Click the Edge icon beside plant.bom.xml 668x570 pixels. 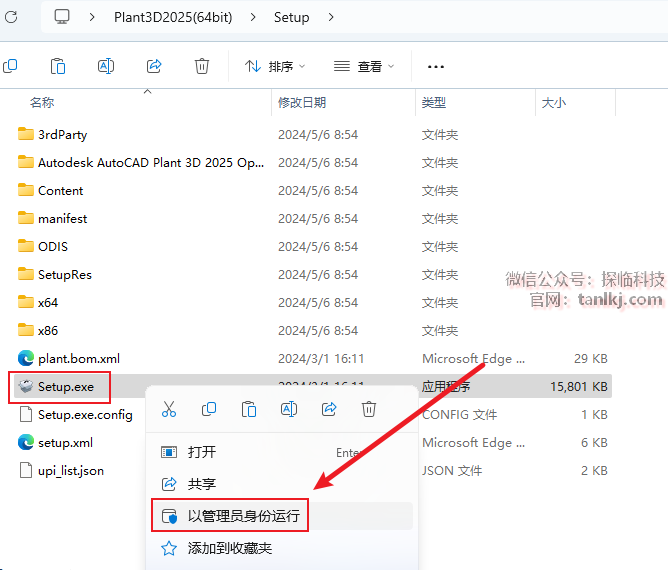click(26, 358)
